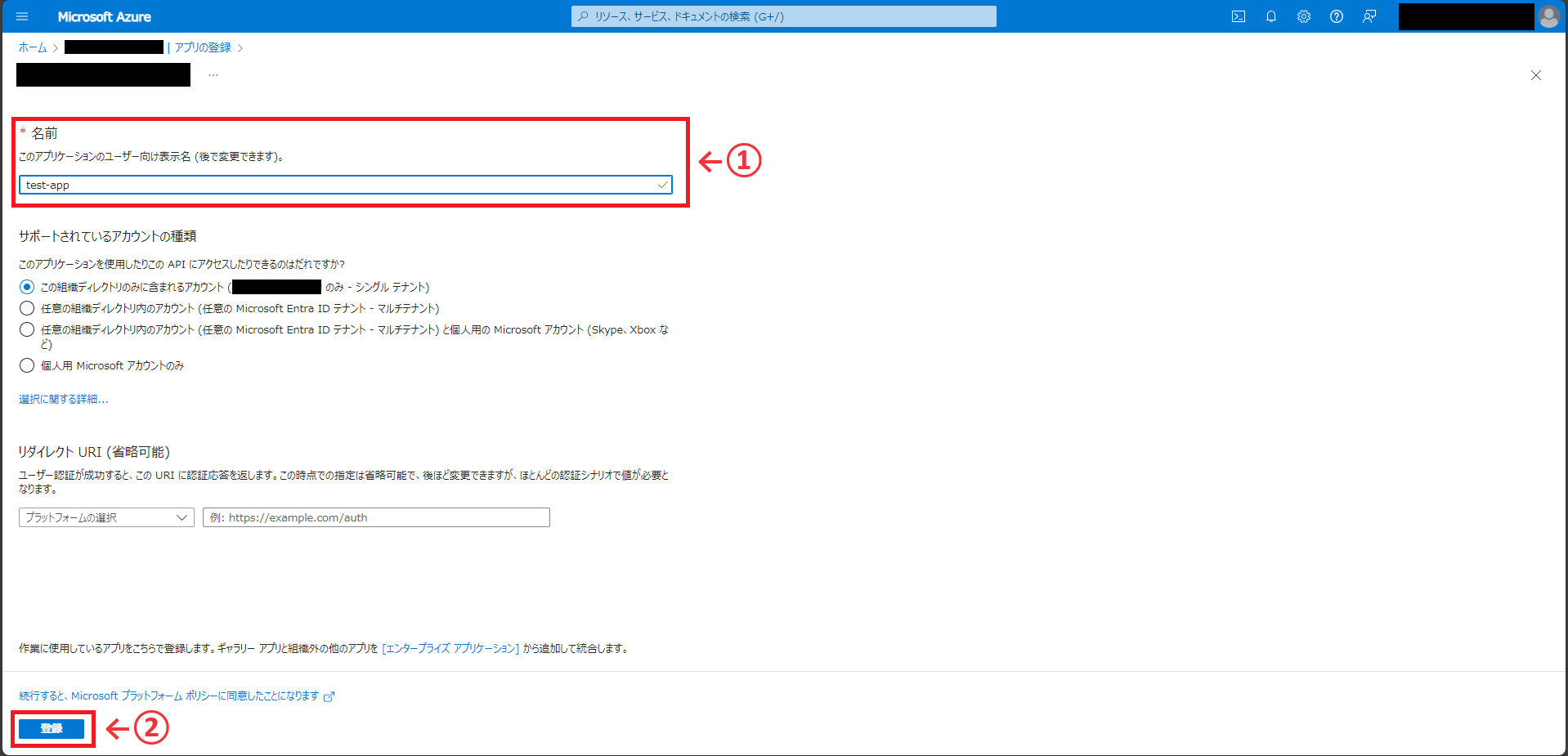This screenshot has height=756, width=1568.
Task: Click the resource search bar
Action: [x=782, y=16]
